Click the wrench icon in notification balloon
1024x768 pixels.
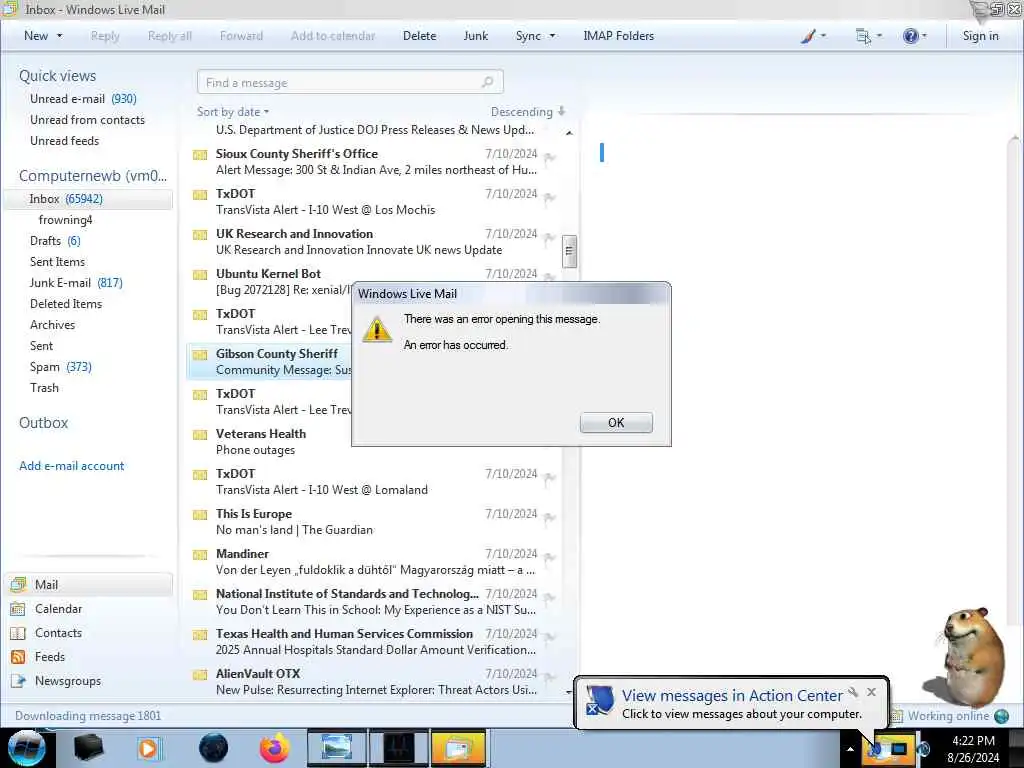(852, 692)
